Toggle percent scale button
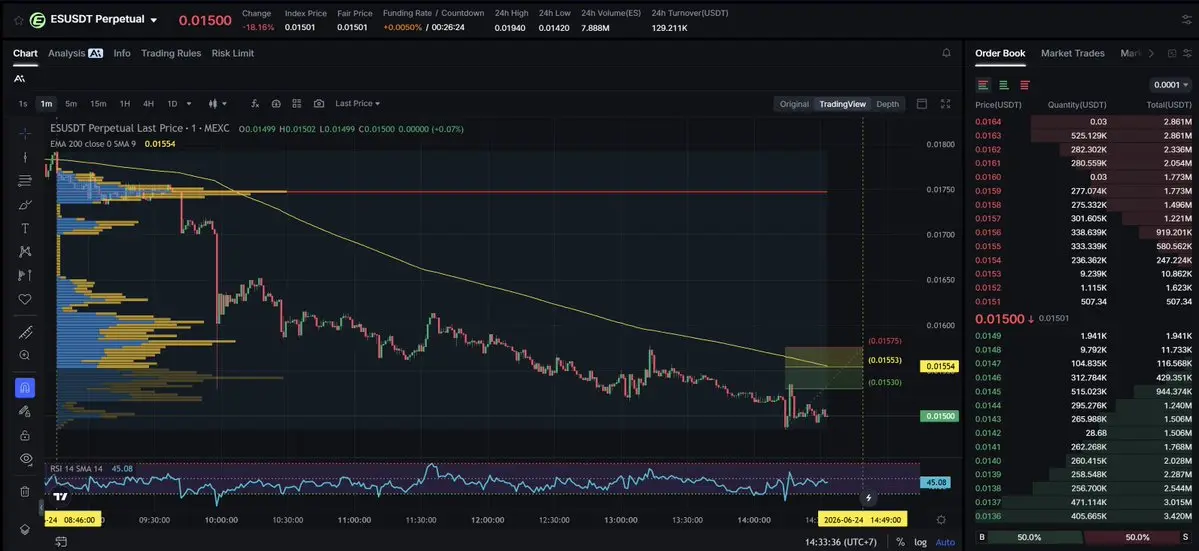The image size is (1199, 551). [900, 542]
